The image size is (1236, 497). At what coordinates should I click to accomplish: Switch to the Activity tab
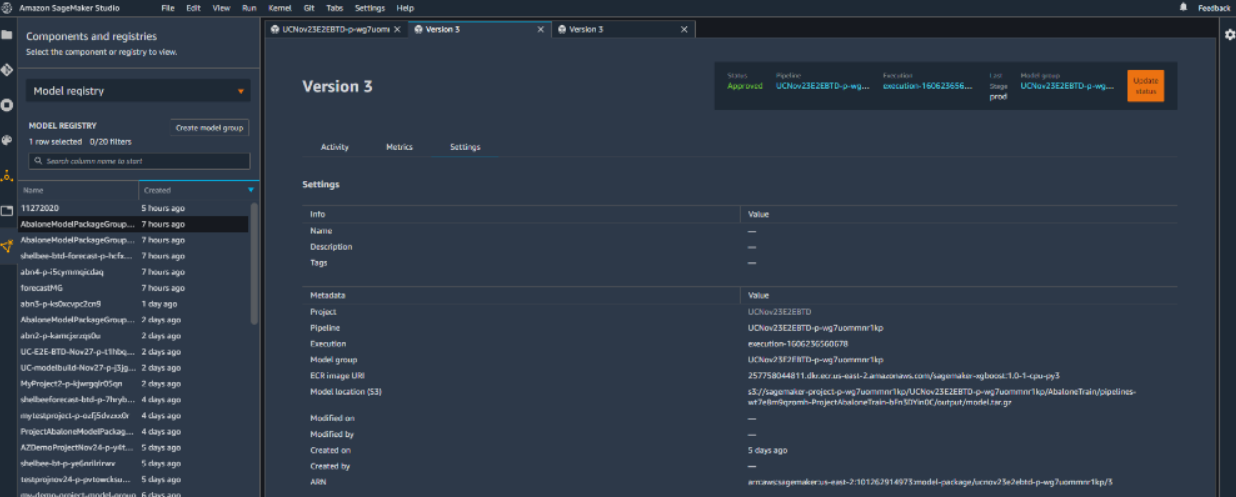(334, 147)
